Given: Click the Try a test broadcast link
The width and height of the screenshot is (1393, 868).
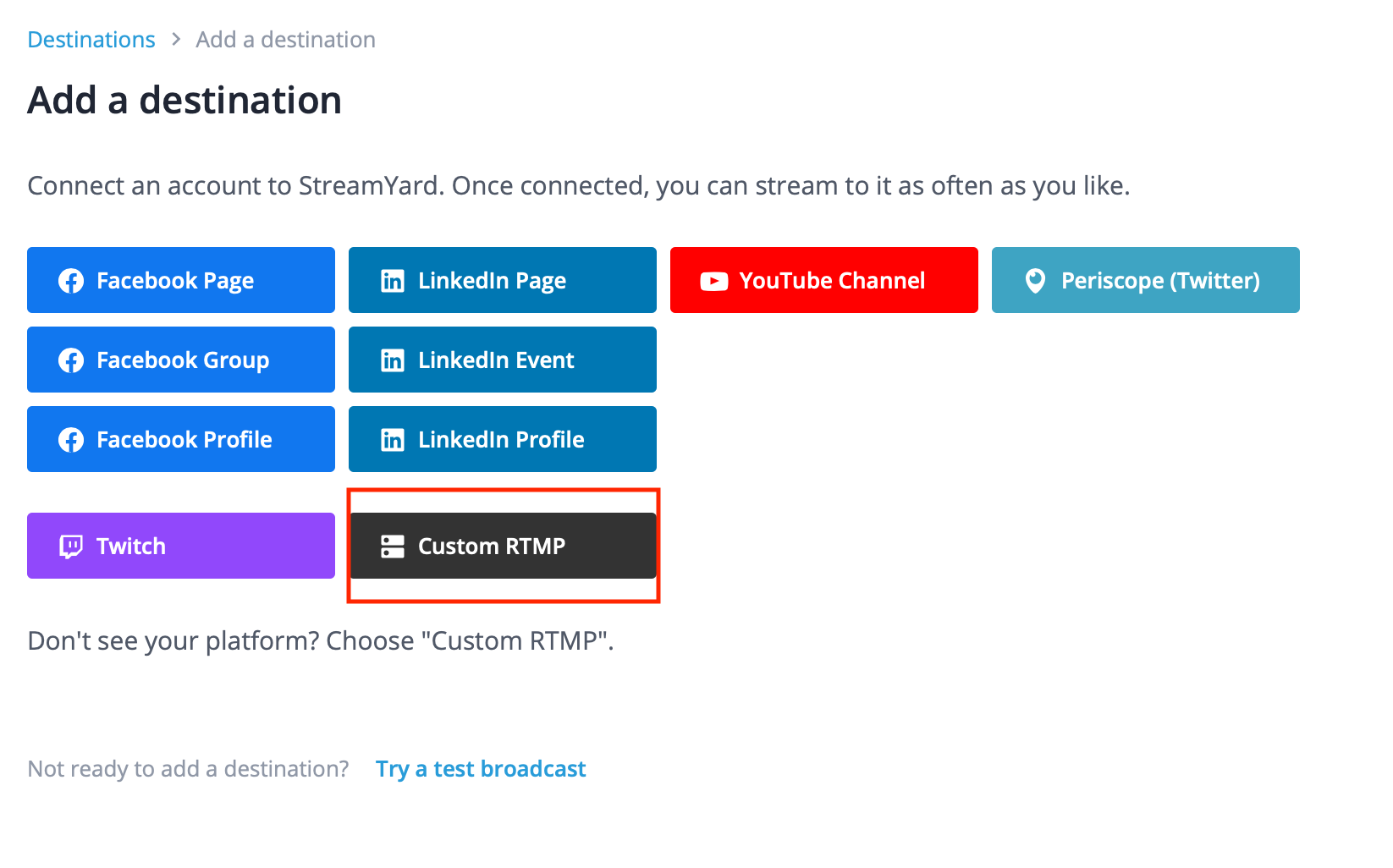Looking at the screenshot, I should pyautogui.click(x=481, y=769).
